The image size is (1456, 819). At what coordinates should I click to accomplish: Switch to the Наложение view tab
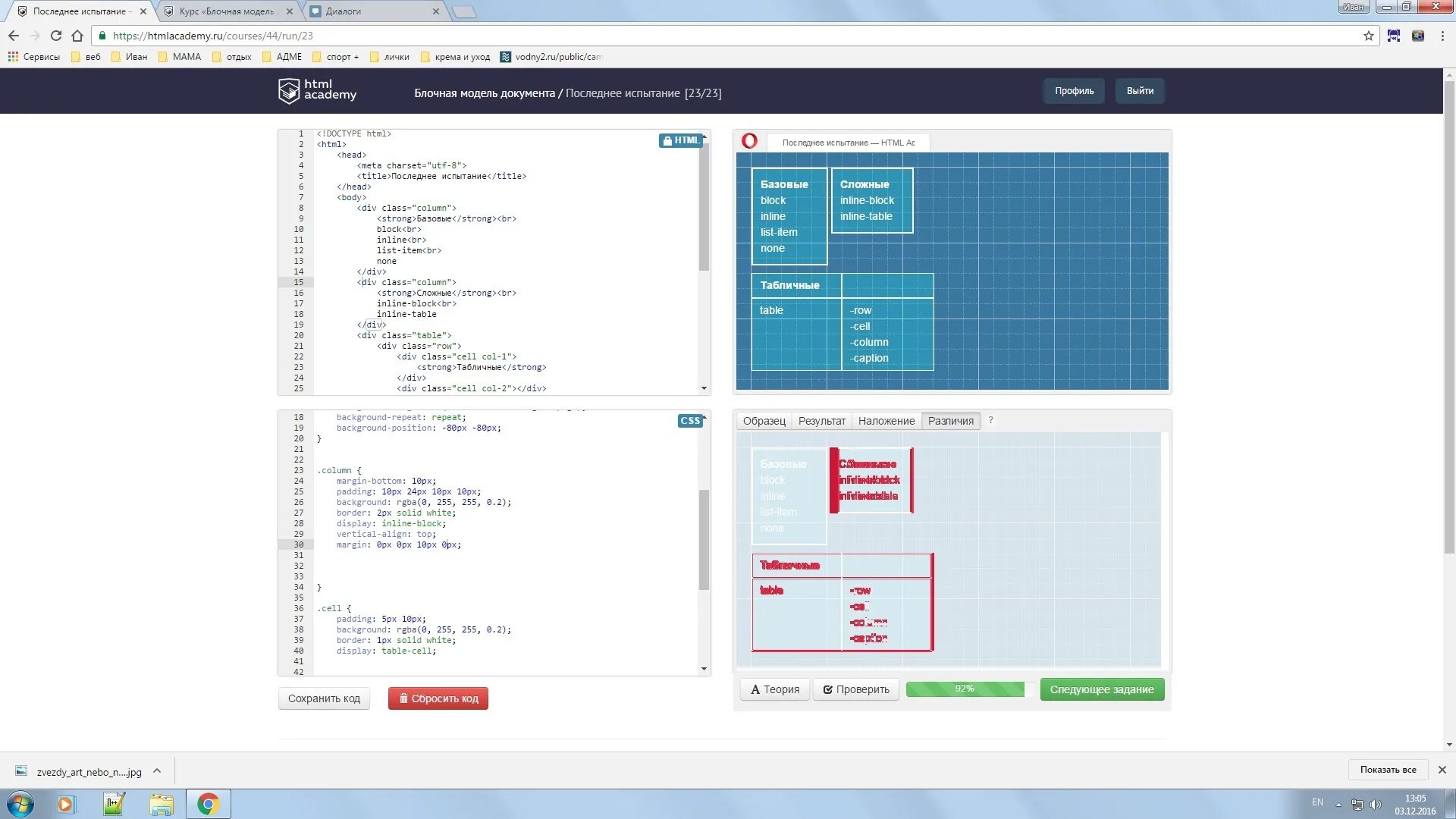click(x=886, y=421)
